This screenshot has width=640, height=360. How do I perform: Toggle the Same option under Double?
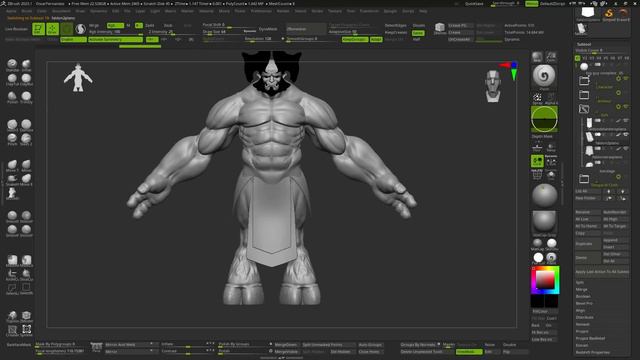[418, 33]
